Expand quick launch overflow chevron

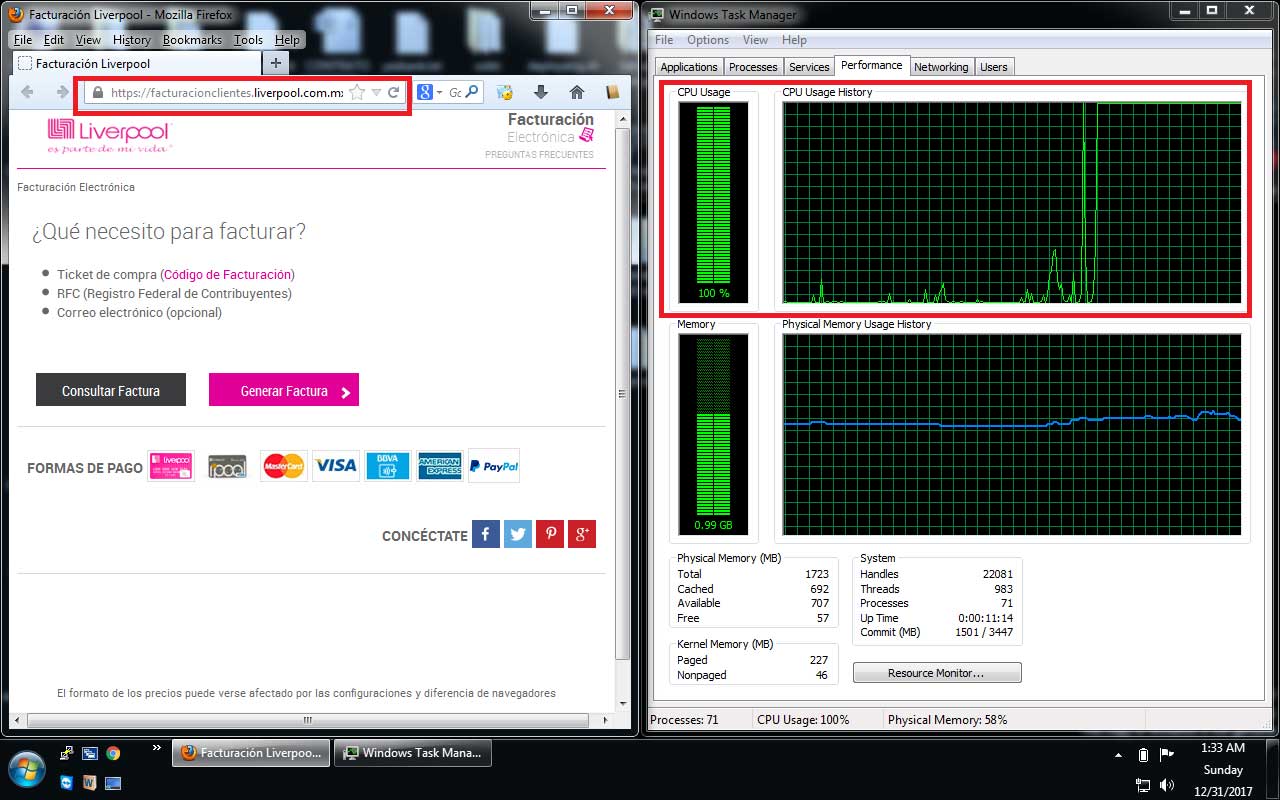[156, 747]
